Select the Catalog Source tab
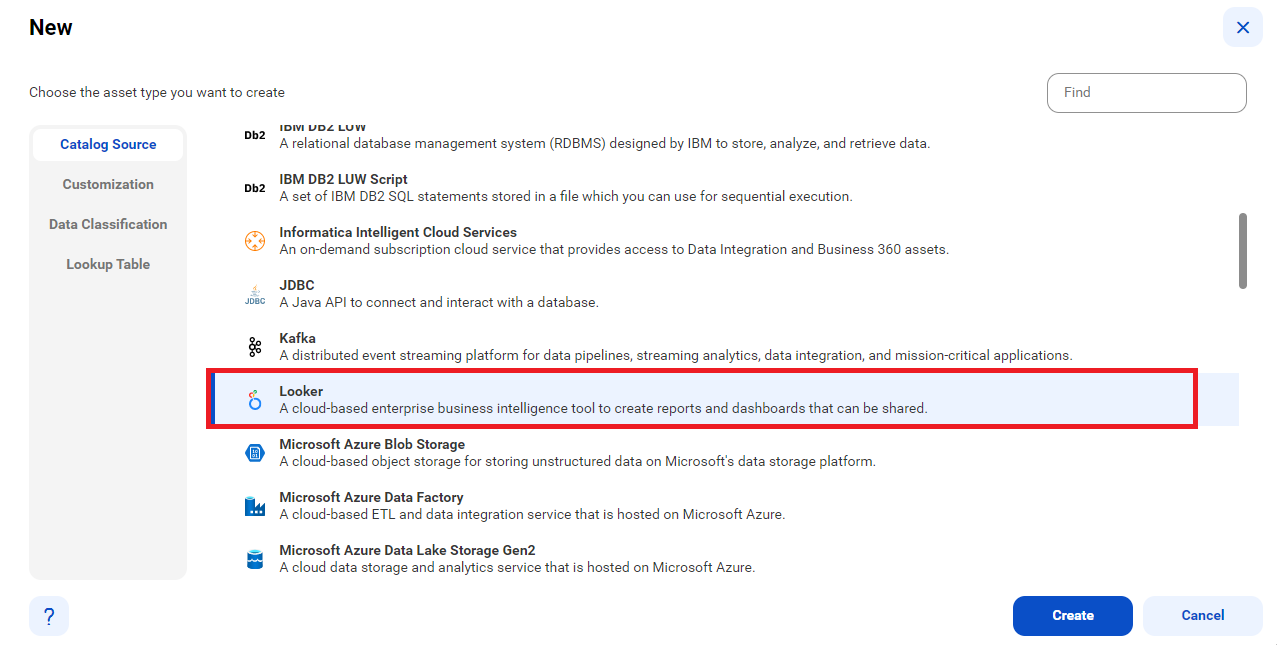The height and width of the screenshot is (645, 1277). point(108,144)
